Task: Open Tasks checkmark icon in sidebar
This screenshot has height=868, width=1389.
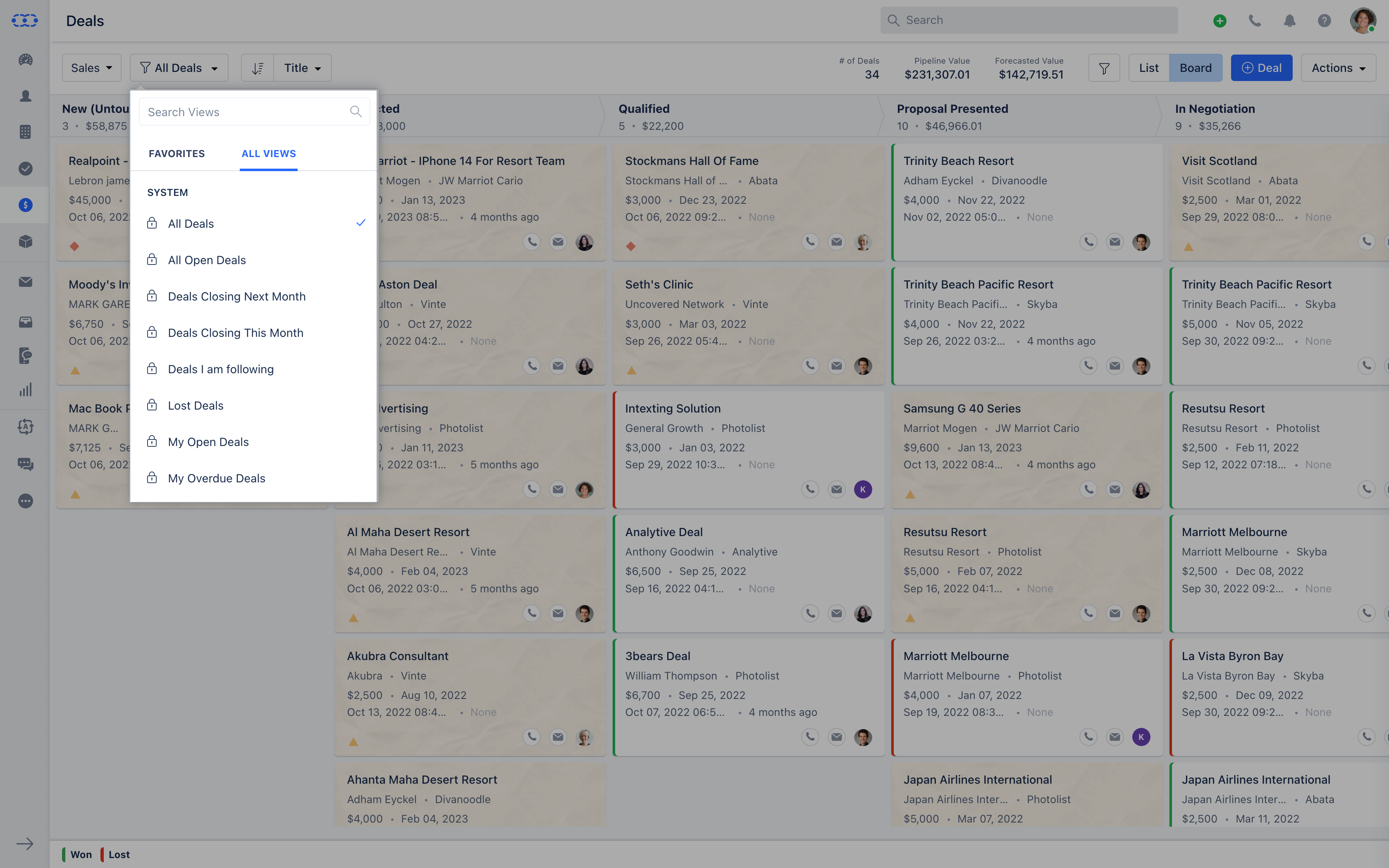Action: pyautogui.click(x=25, y=168)
